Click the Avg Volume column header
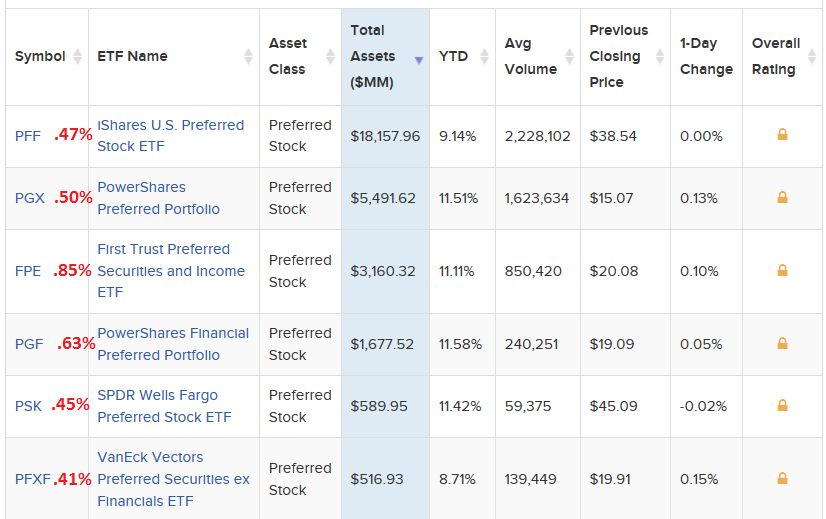826x519 pixels. 530,56
